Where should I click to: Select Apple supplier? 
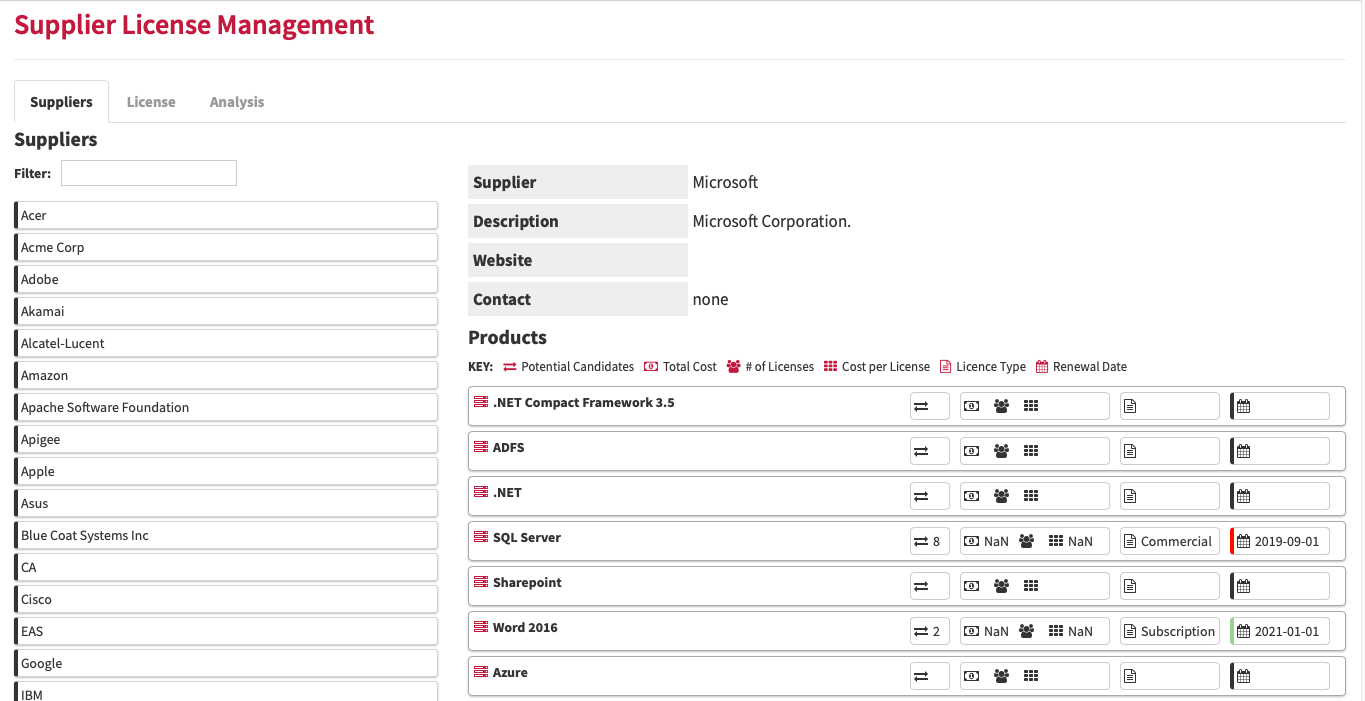[x=226, y=471]
